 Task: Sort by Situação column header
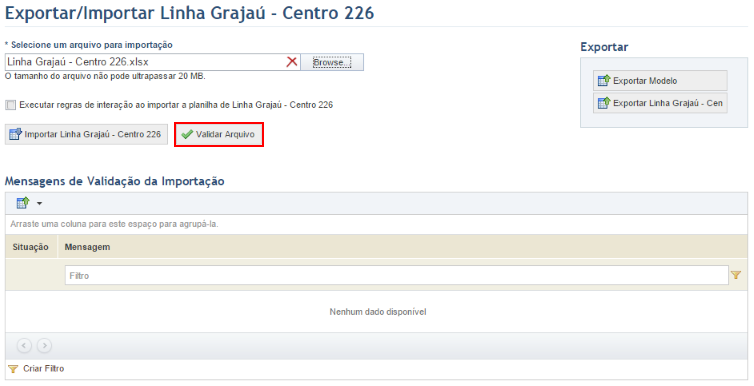[x=31, y=247]
